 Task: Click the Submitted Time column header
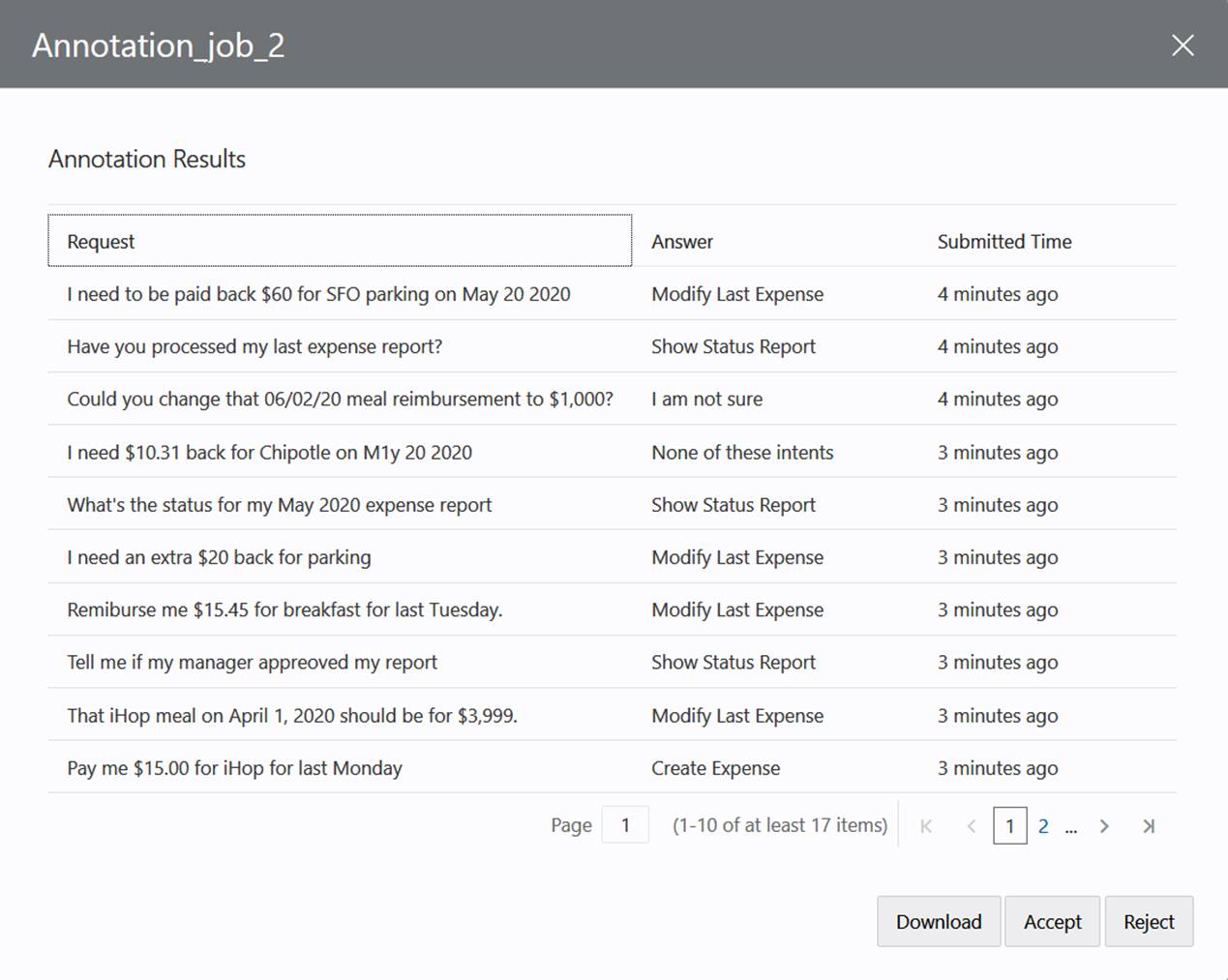pyautogui.click(x=1003, y=241)
